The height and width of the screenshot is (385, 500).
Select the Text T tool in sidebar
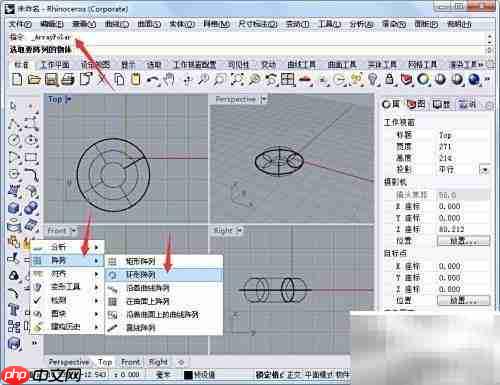pyautogui.click(x=14, y=310)
